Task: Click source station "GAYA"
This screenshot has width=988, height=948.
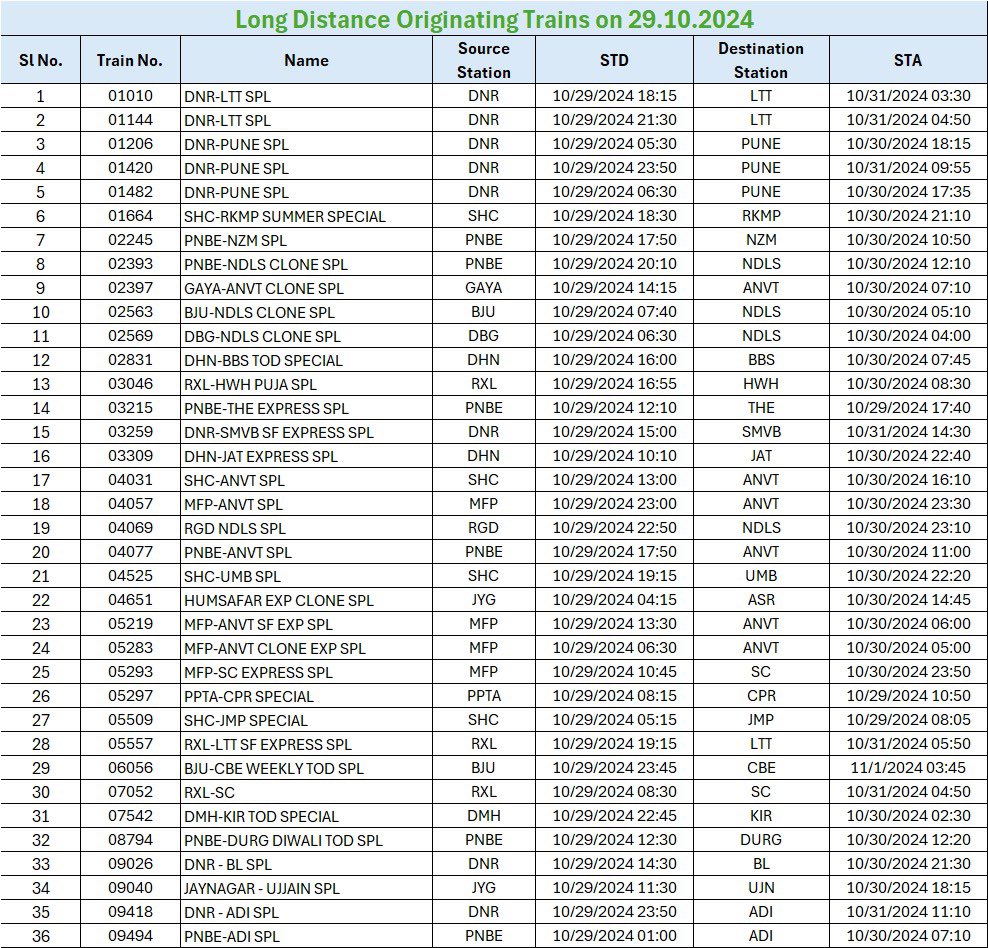Action: point(484,288)
